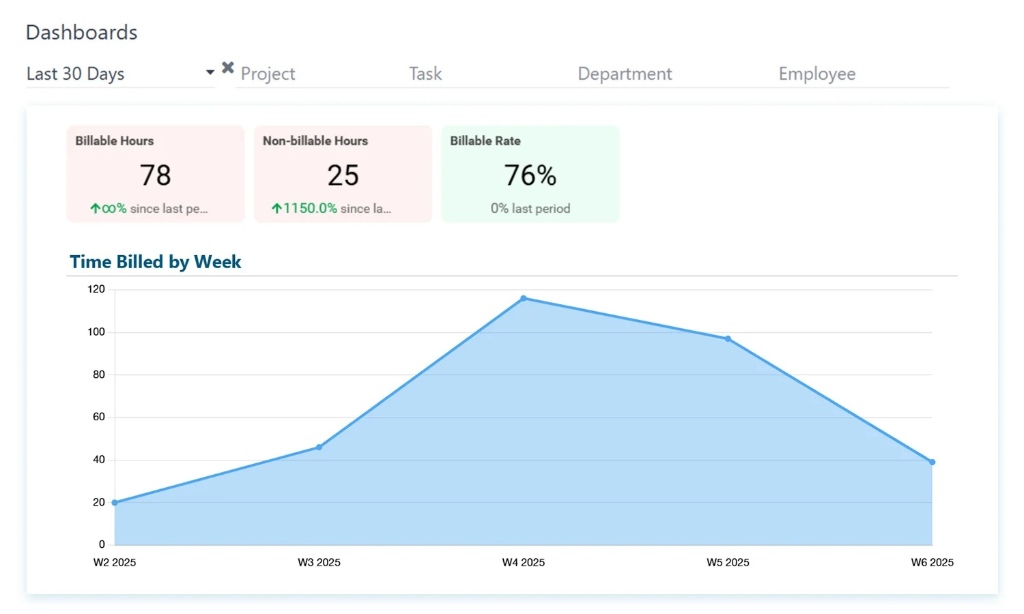The height and width of the screenshot is (614, 1024).
Task: Open the Last 30 Days period dropdown
Action: [120, 74]
